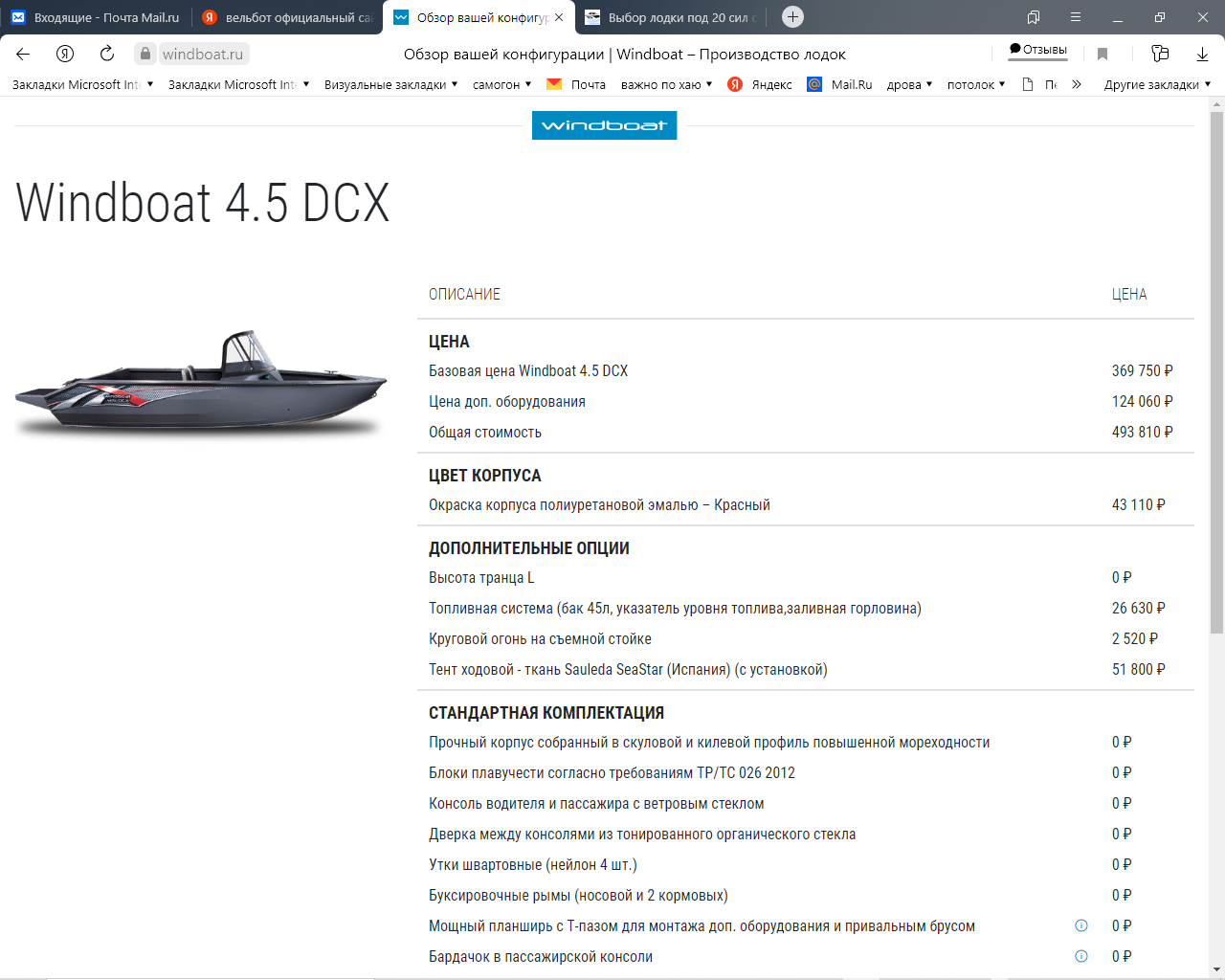This screenshot has width=1225, height=980.
Task: Click the Windboat 4.5 DCX page heading
Action: [x=203, y=203]
